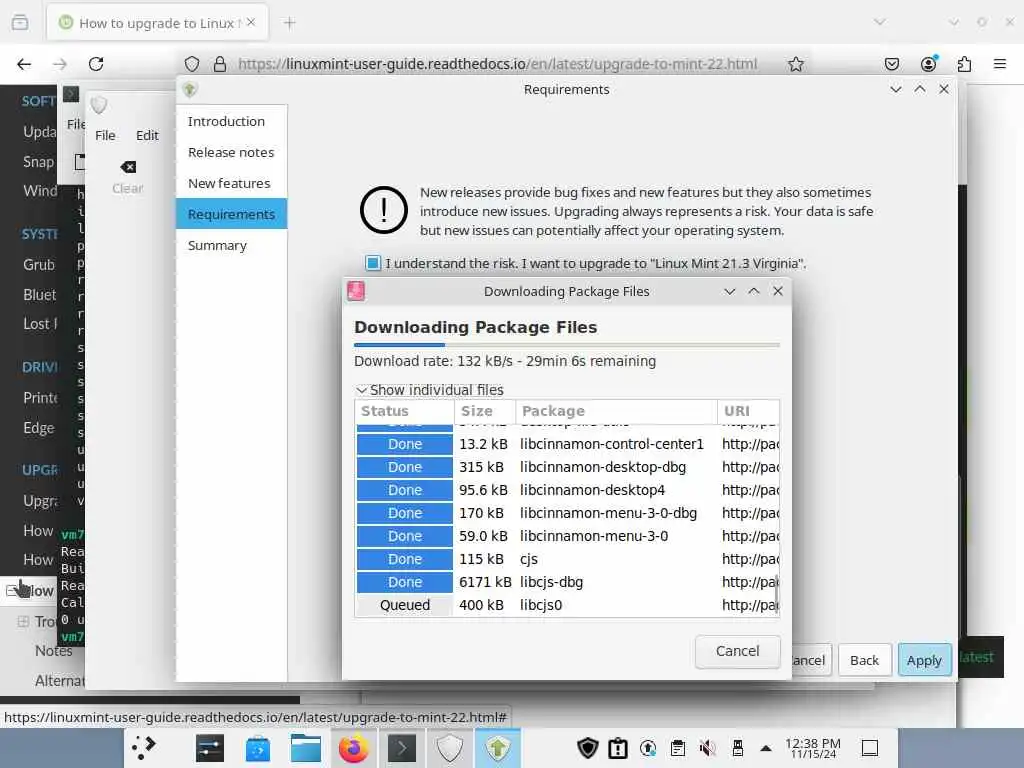This screenshot has width=1024, height=768.
Task: Select the libcinnamon-menu-3-0-dbg row
Action: tap(567, 513)
